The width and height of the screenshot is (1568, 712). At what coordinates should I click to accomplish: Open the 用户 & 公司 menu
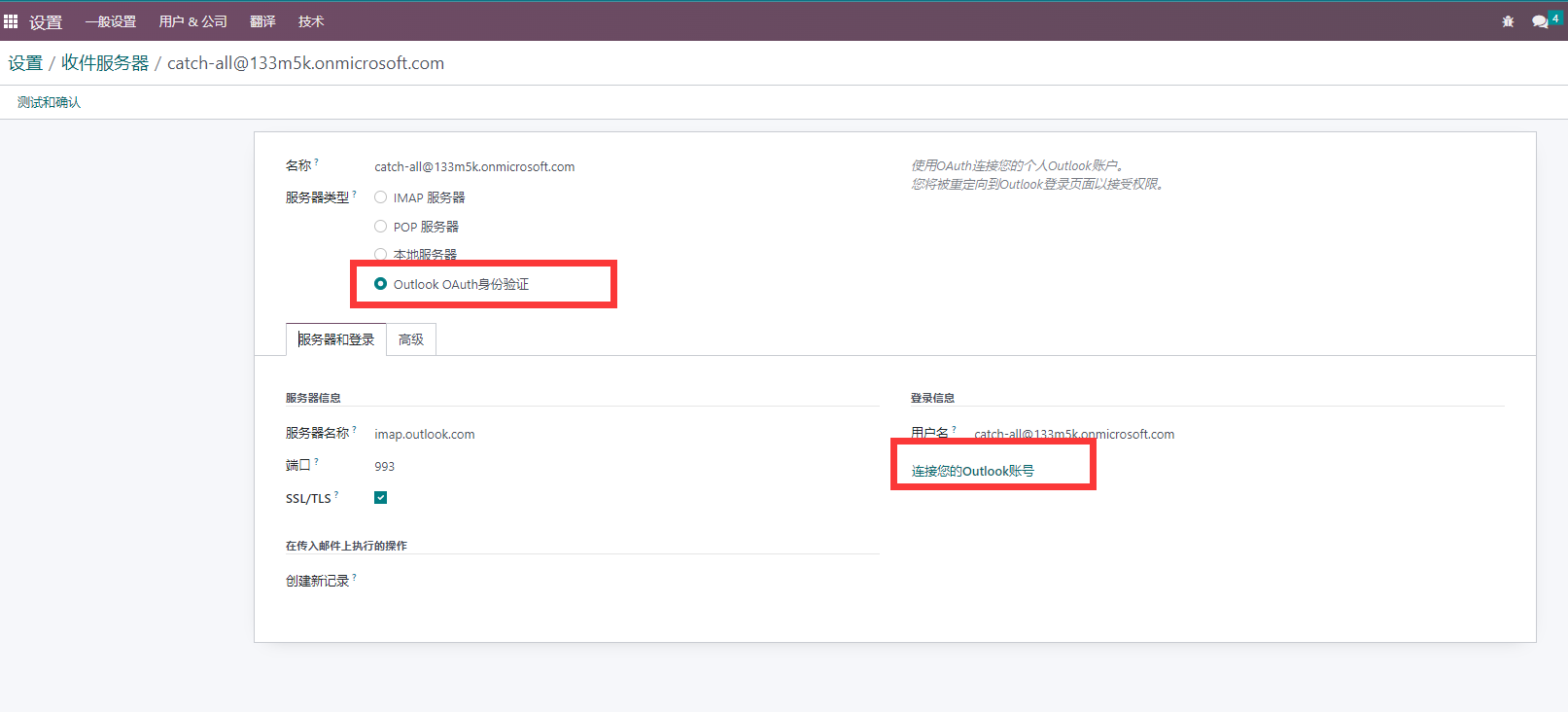click(193, 21)
